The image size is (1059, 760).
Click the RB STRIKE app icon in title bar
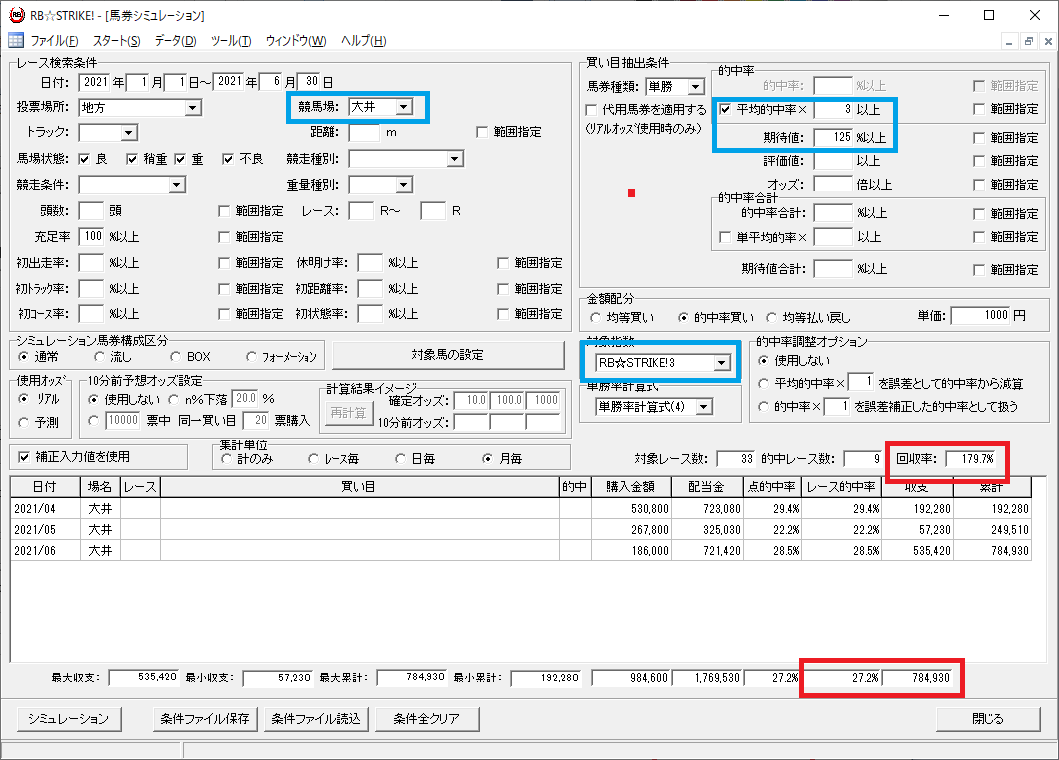tap(16, 15)
